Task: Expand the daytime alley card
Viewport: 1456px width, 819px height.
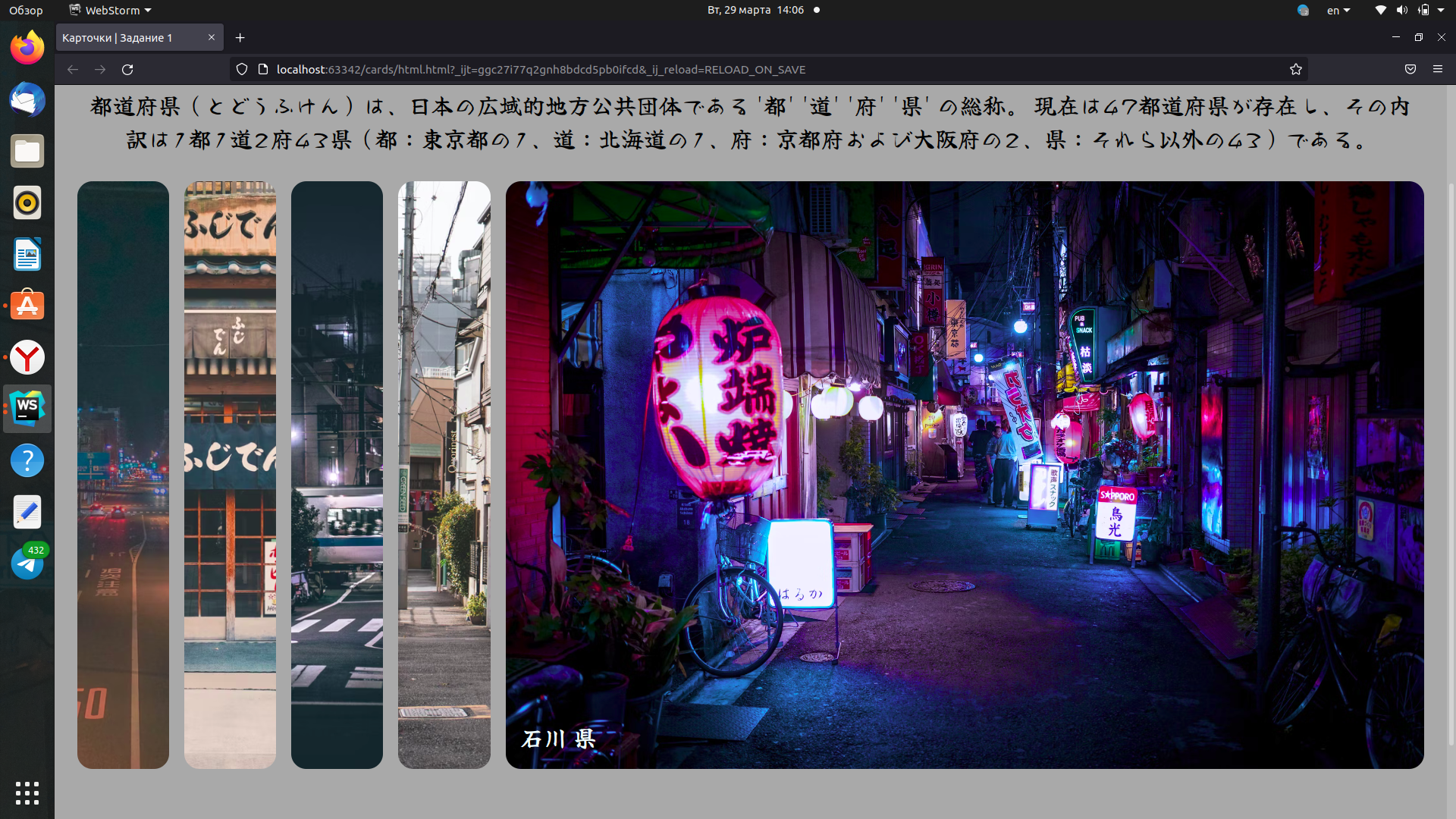Action: (444, 475)
